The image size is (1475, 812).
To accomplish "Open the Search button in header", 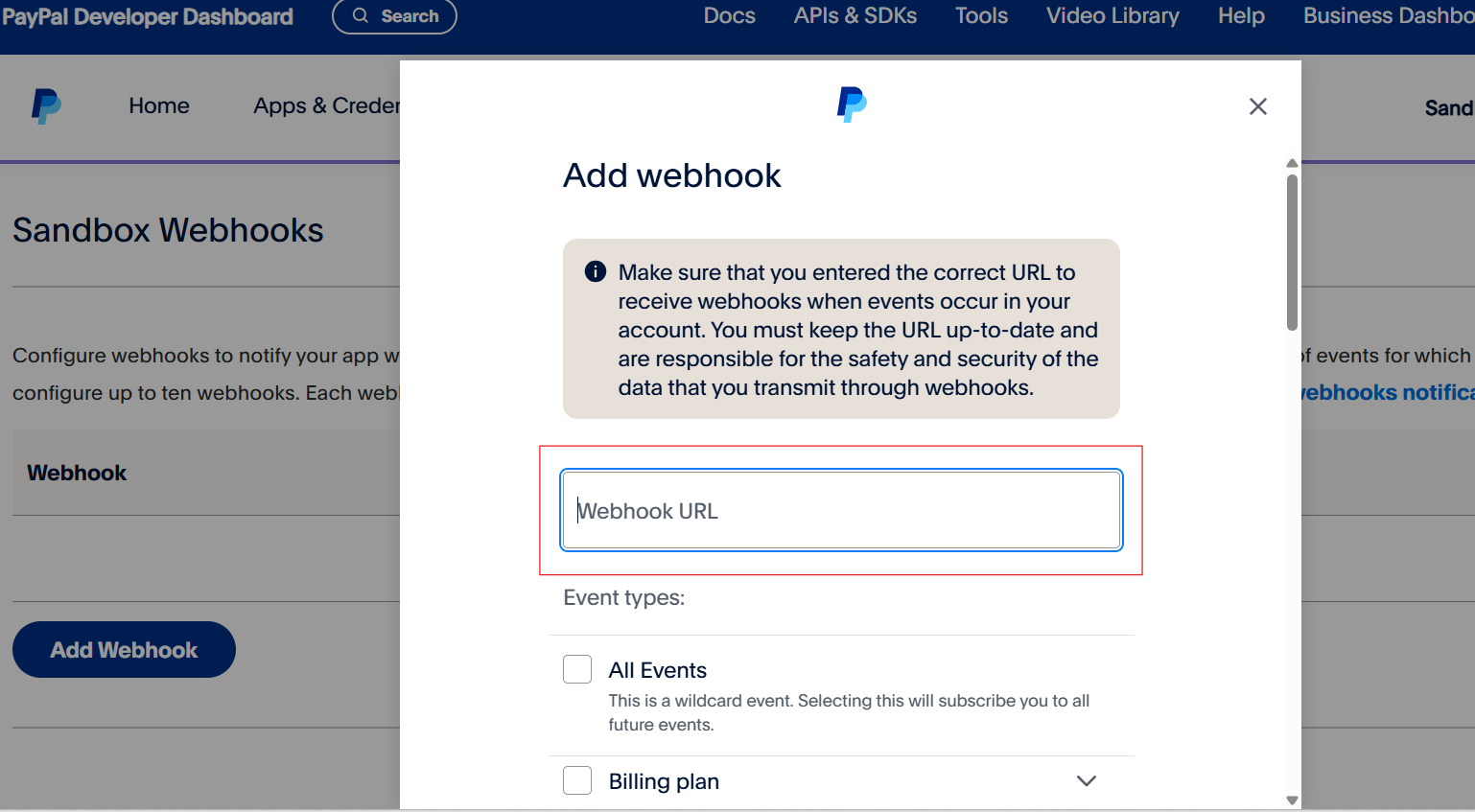I will coord(394,16).
